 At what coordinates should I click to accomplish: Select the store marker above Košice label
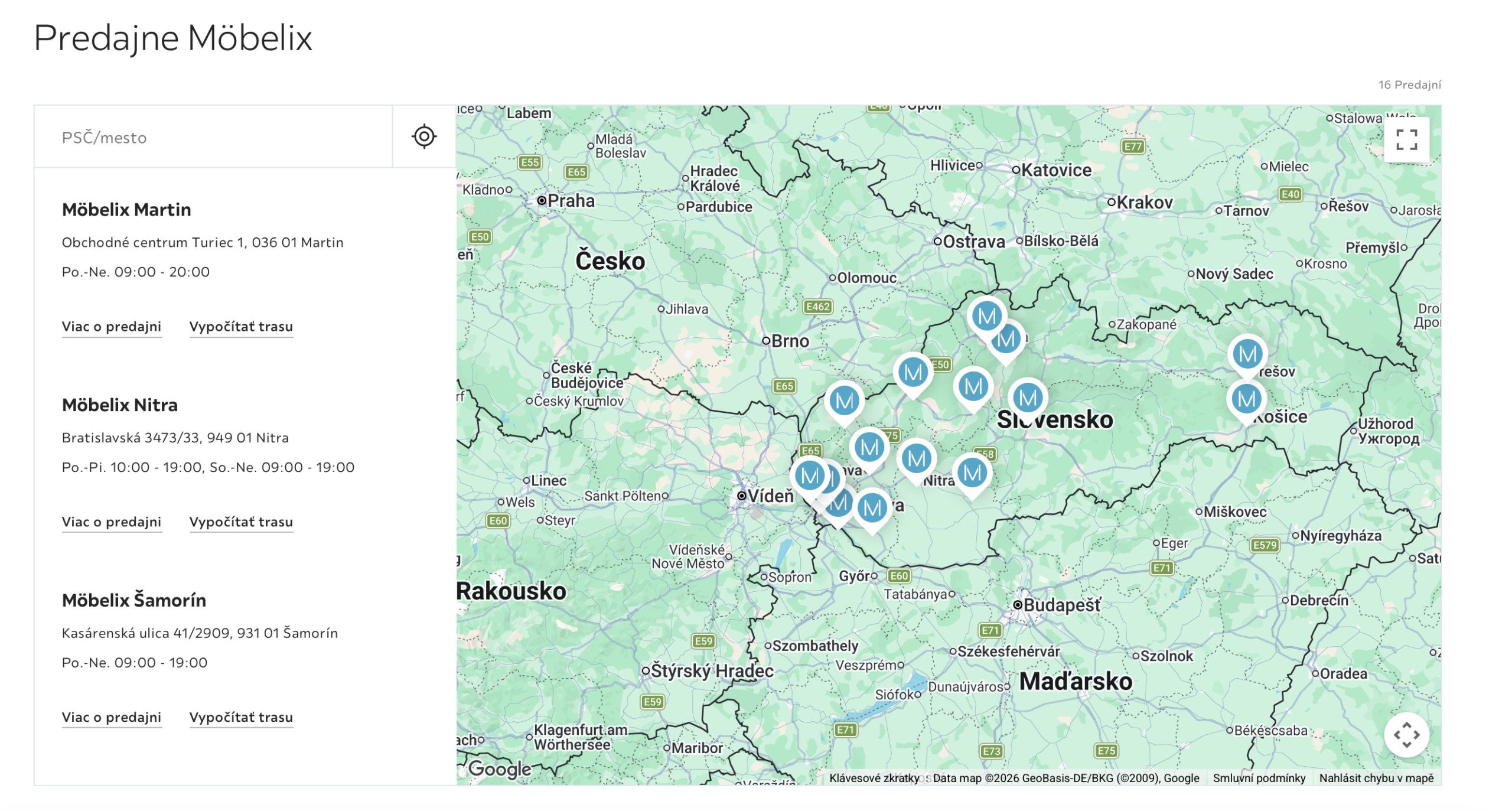tap(1246, 402)
